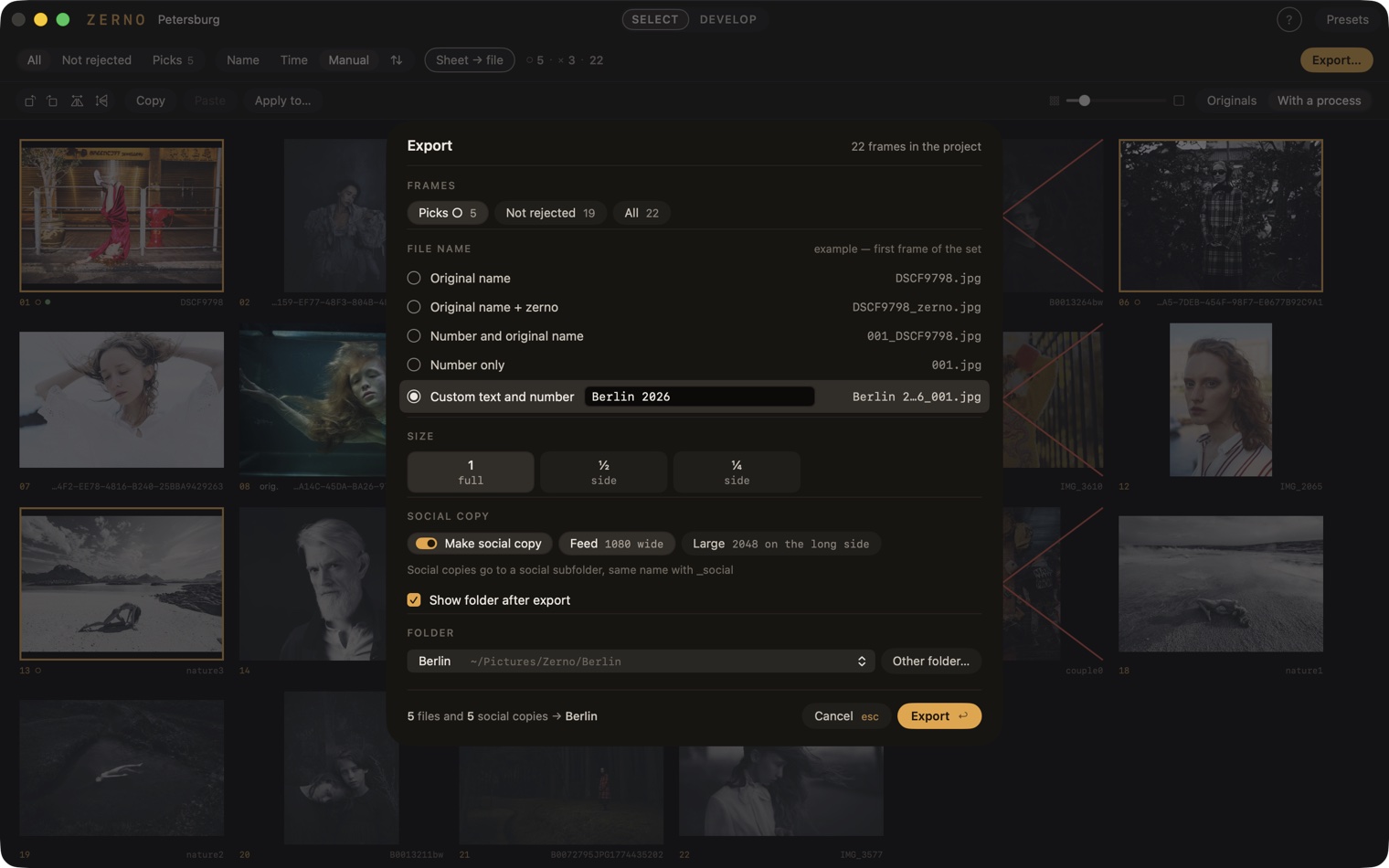Select Picks frames filter in Export dialog
Image resolution: width=1389 pixels, height=868 pixels.
pyautogui.click(x=448, y=213)
